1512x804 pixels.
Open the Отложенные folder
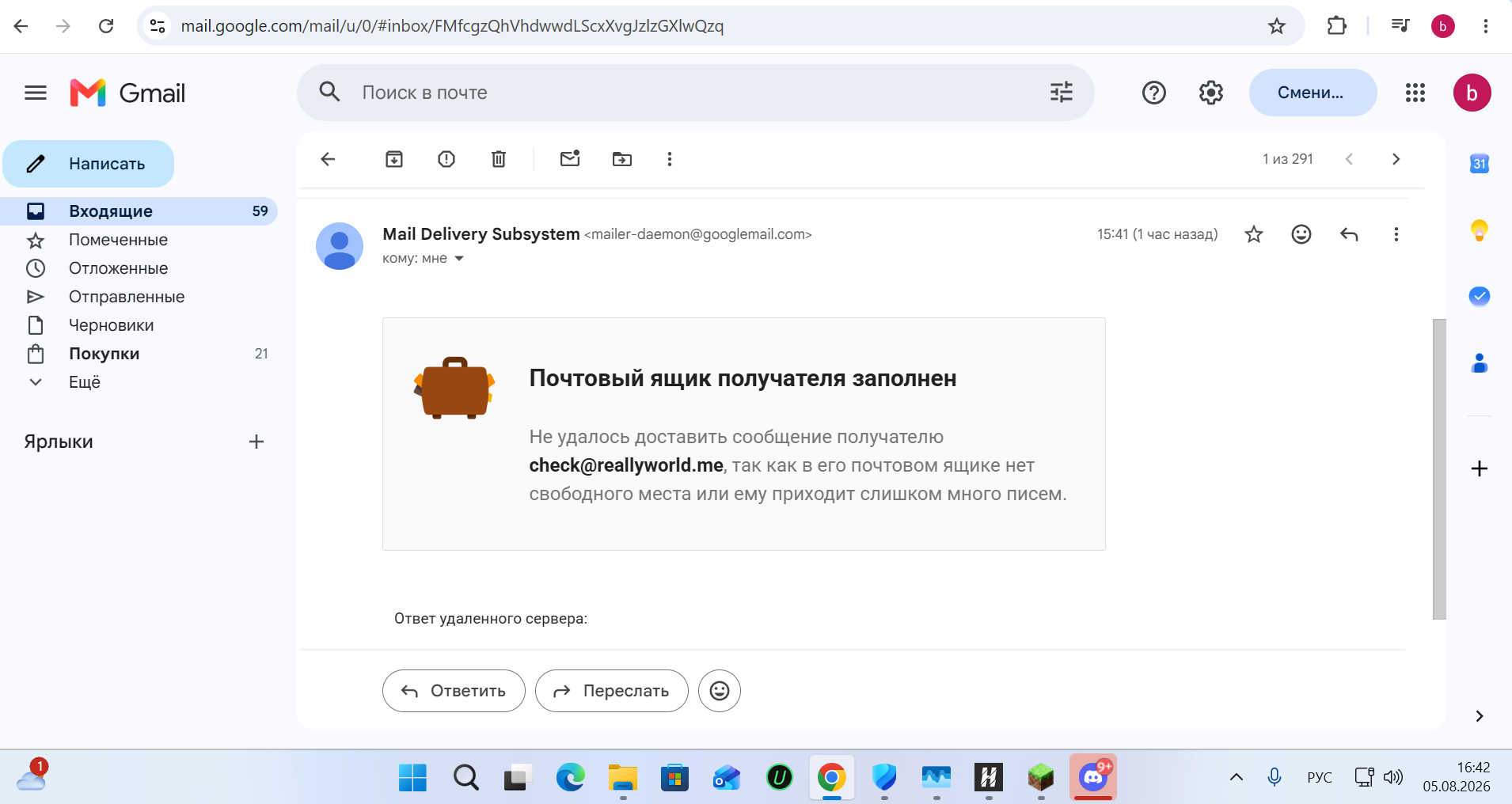click(139, 268)
